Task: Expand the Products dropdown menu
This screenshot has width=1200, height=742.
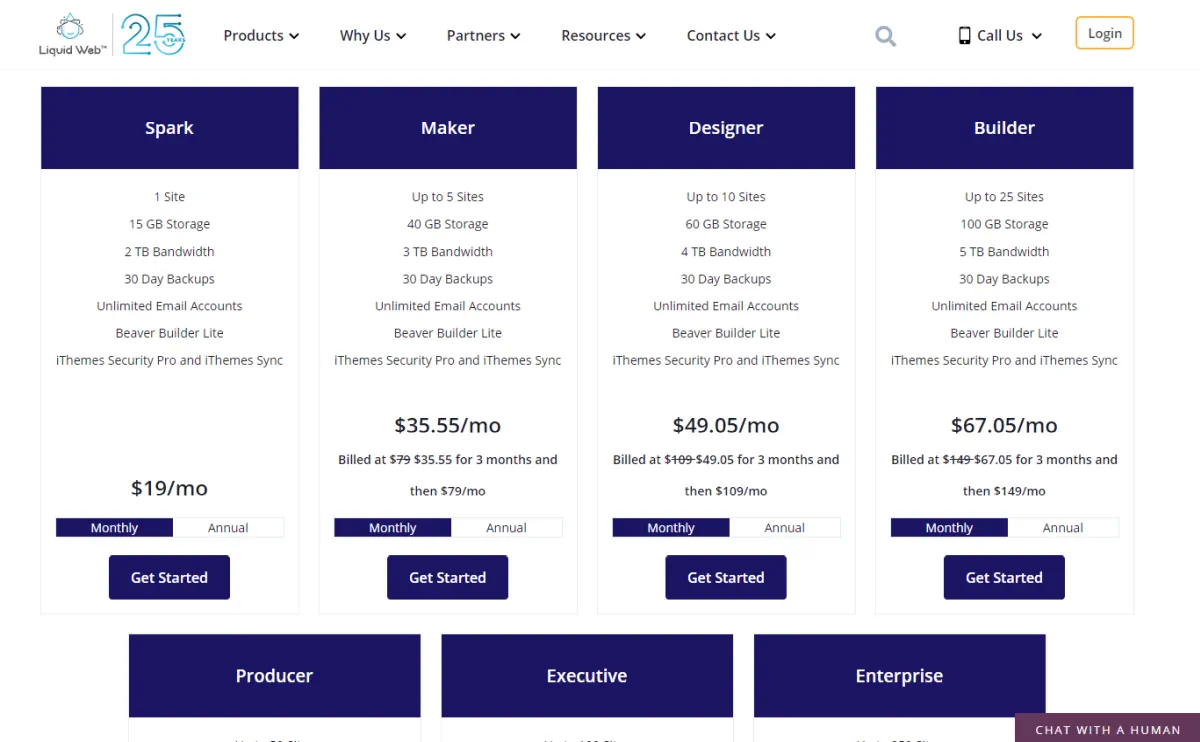Action: [x=261, y=36]
